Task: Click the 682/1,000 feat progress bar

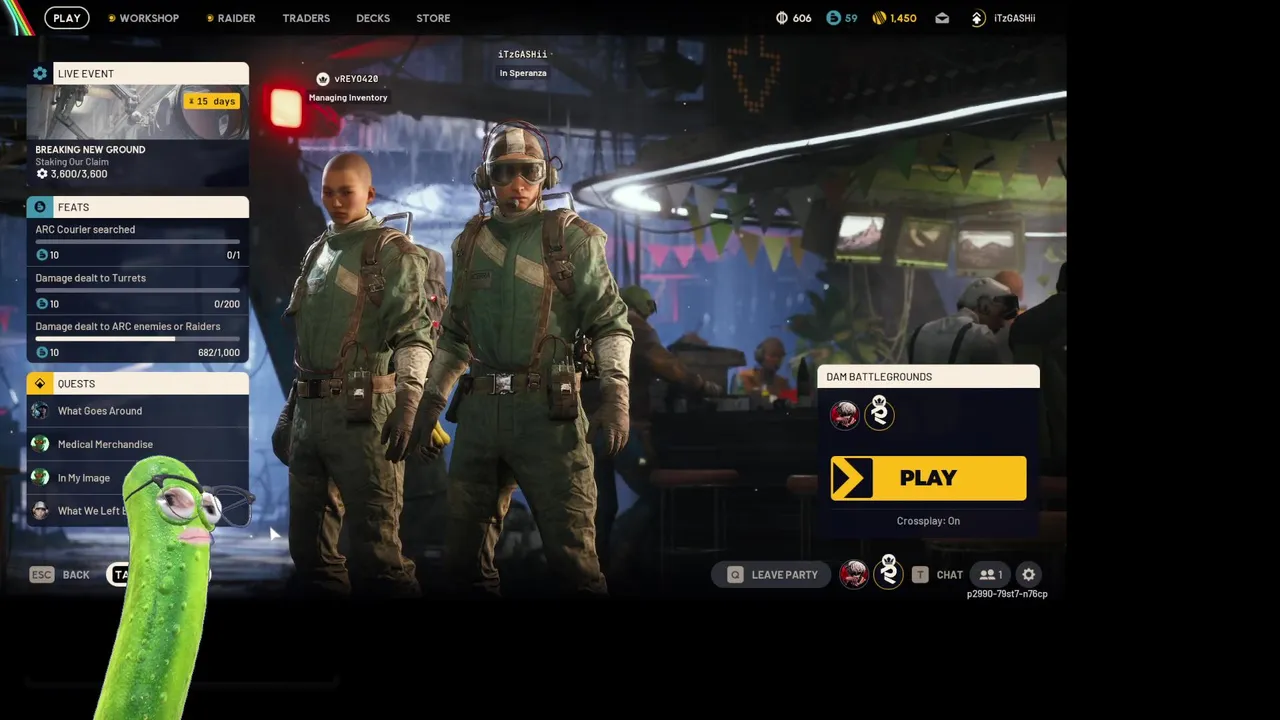Action: coord(138,339)
